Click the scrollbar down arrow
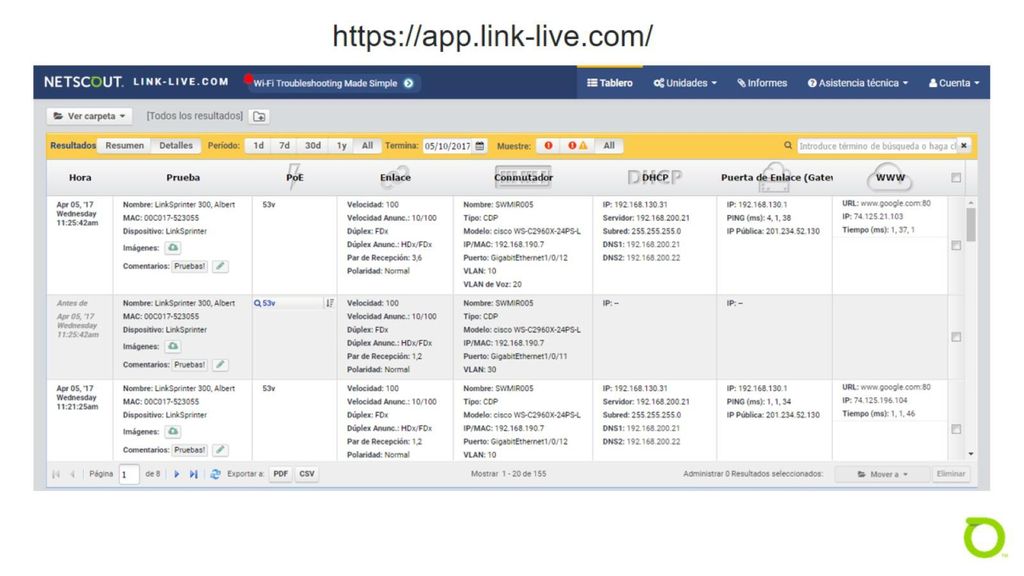The height and width of the screenshot is (576, 1024). point(971,454)
